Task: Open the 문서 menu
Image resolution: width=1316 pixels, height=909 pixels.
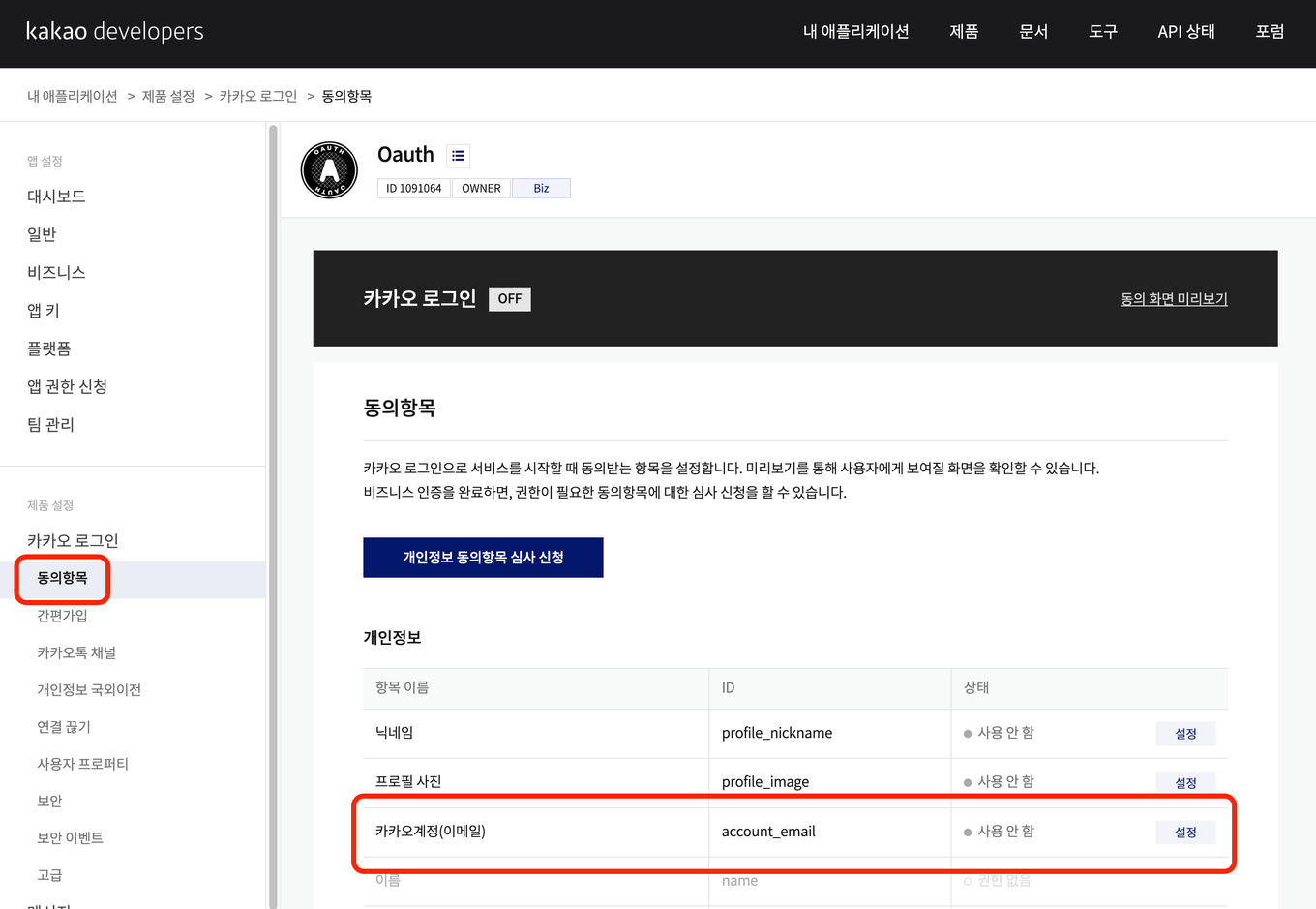Action: point(1033,31)
